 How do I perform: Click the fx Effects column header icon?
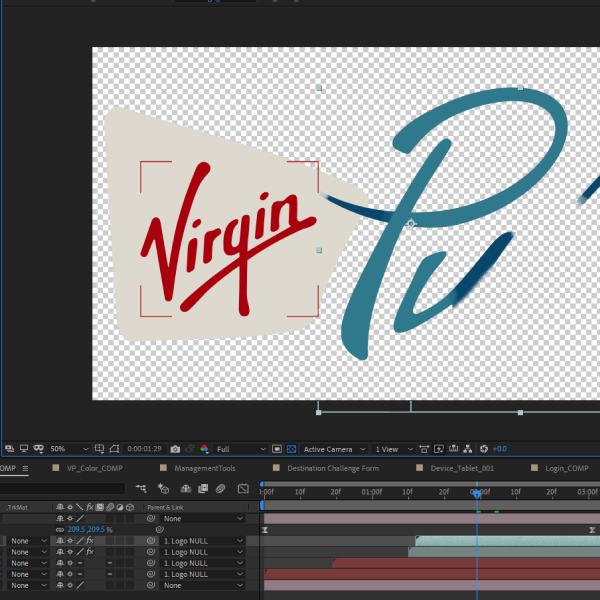click(x=90, y=507)
